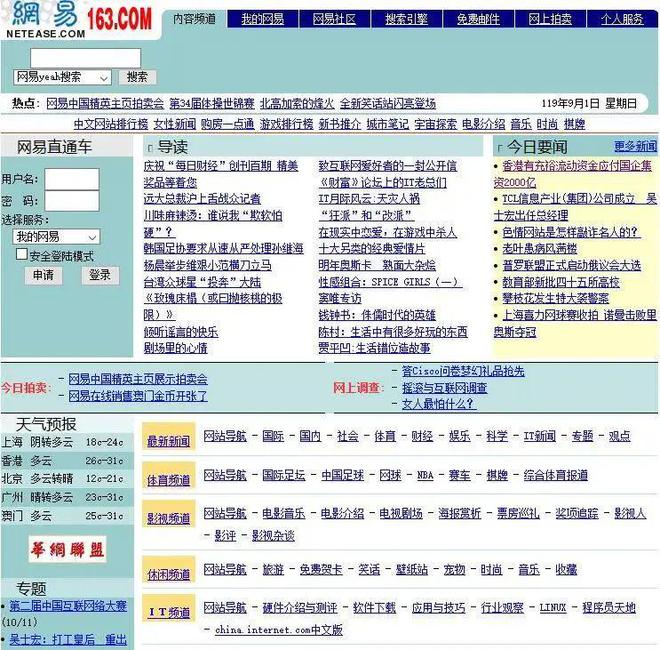Open the 教育部新批四十五所高校 news item
The height and width of the screenshot is (650, 660).
click(561, 282)
